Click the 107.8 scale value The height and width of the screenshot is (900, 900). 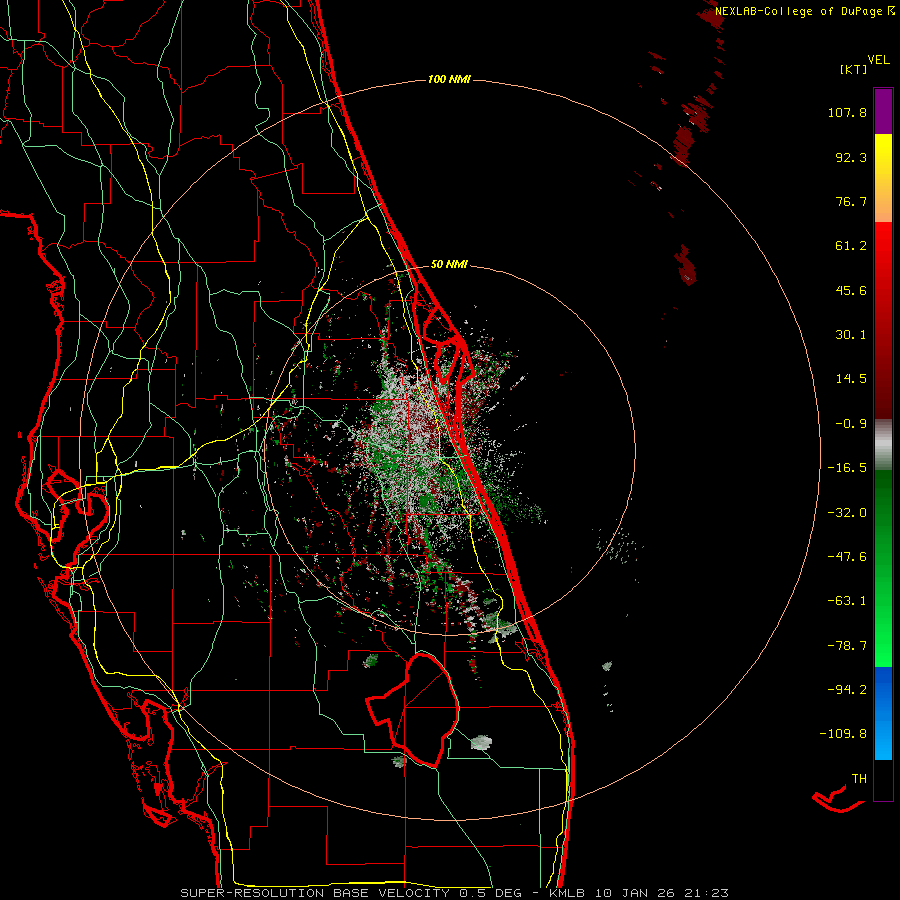tap(847, 112)
